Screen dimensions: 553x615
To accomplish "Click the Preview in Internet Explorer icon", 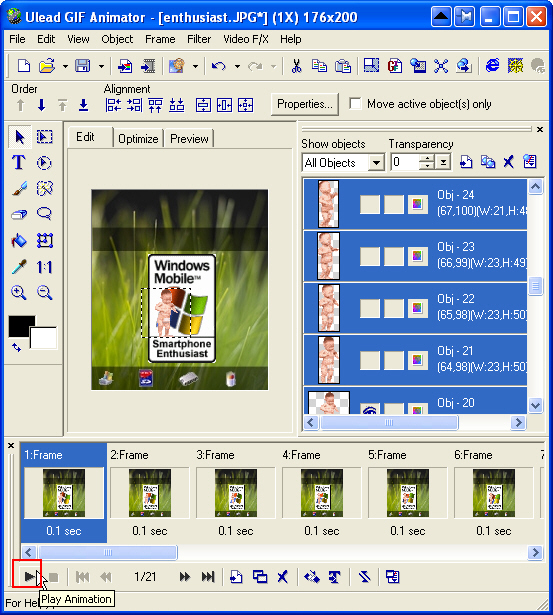I will click(493, 66).
